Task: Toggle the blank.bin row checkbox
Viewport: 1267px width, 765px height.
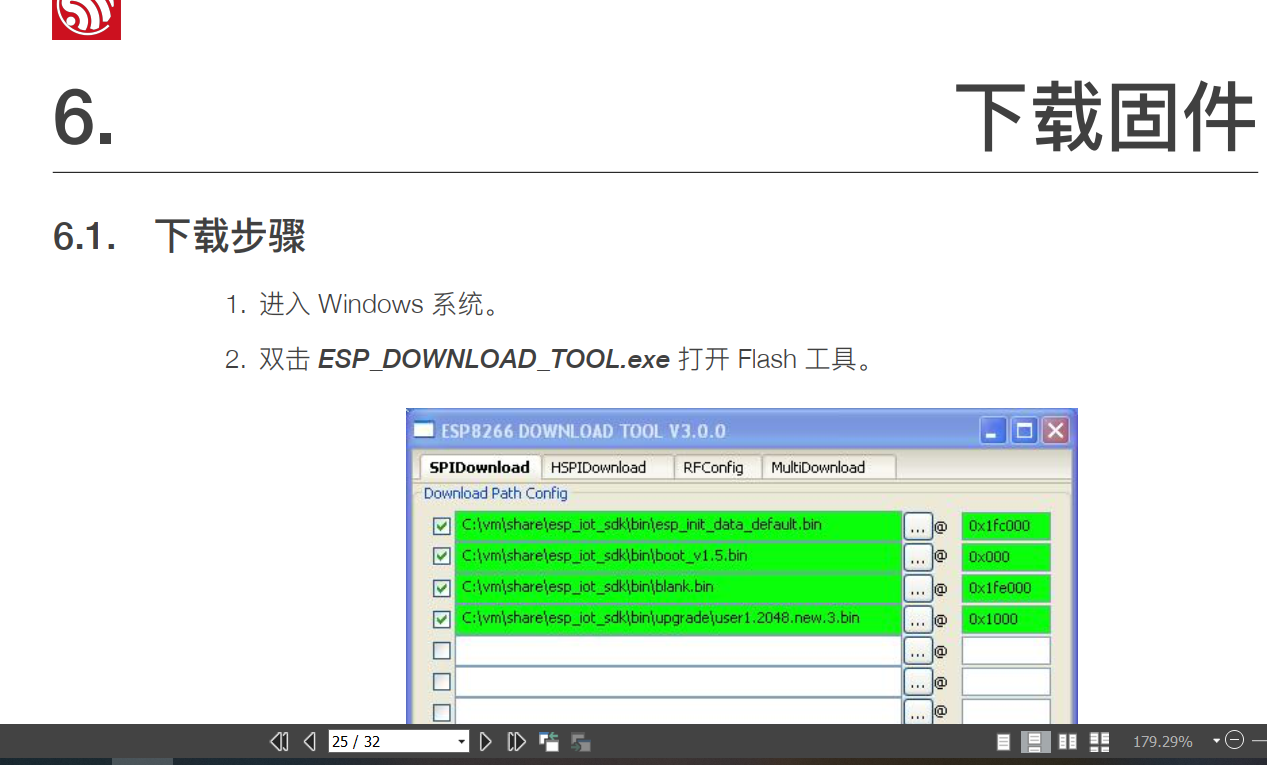Action: (x=441, y=588)
